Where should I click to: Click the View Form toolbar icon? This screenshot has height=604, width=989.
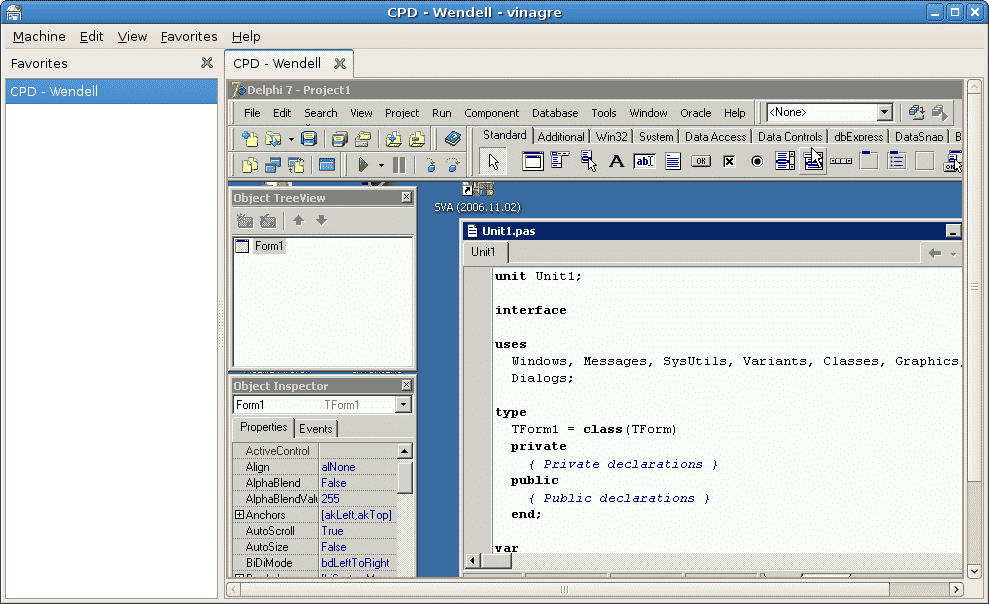pyautogui.click(x=273, y=165)
